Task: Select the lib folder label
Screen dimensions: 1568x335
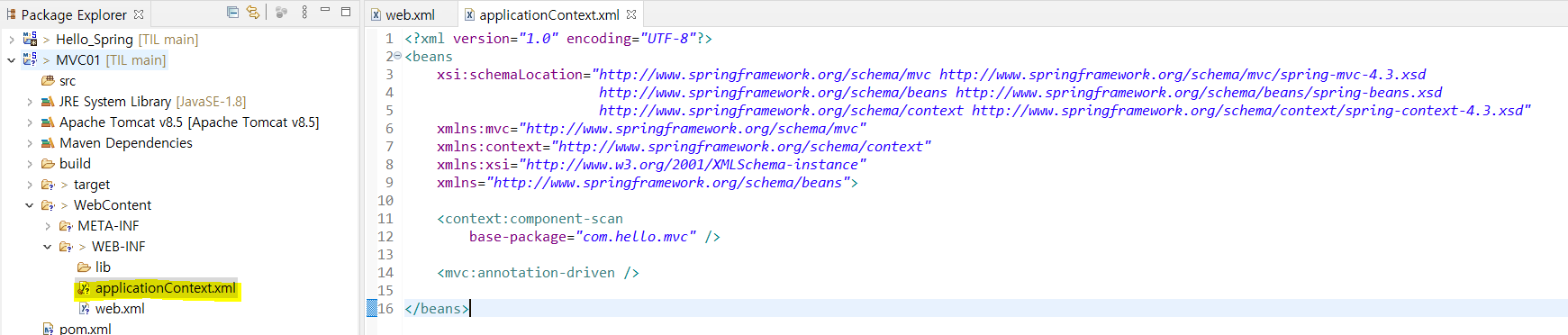Action: point(103,267)
